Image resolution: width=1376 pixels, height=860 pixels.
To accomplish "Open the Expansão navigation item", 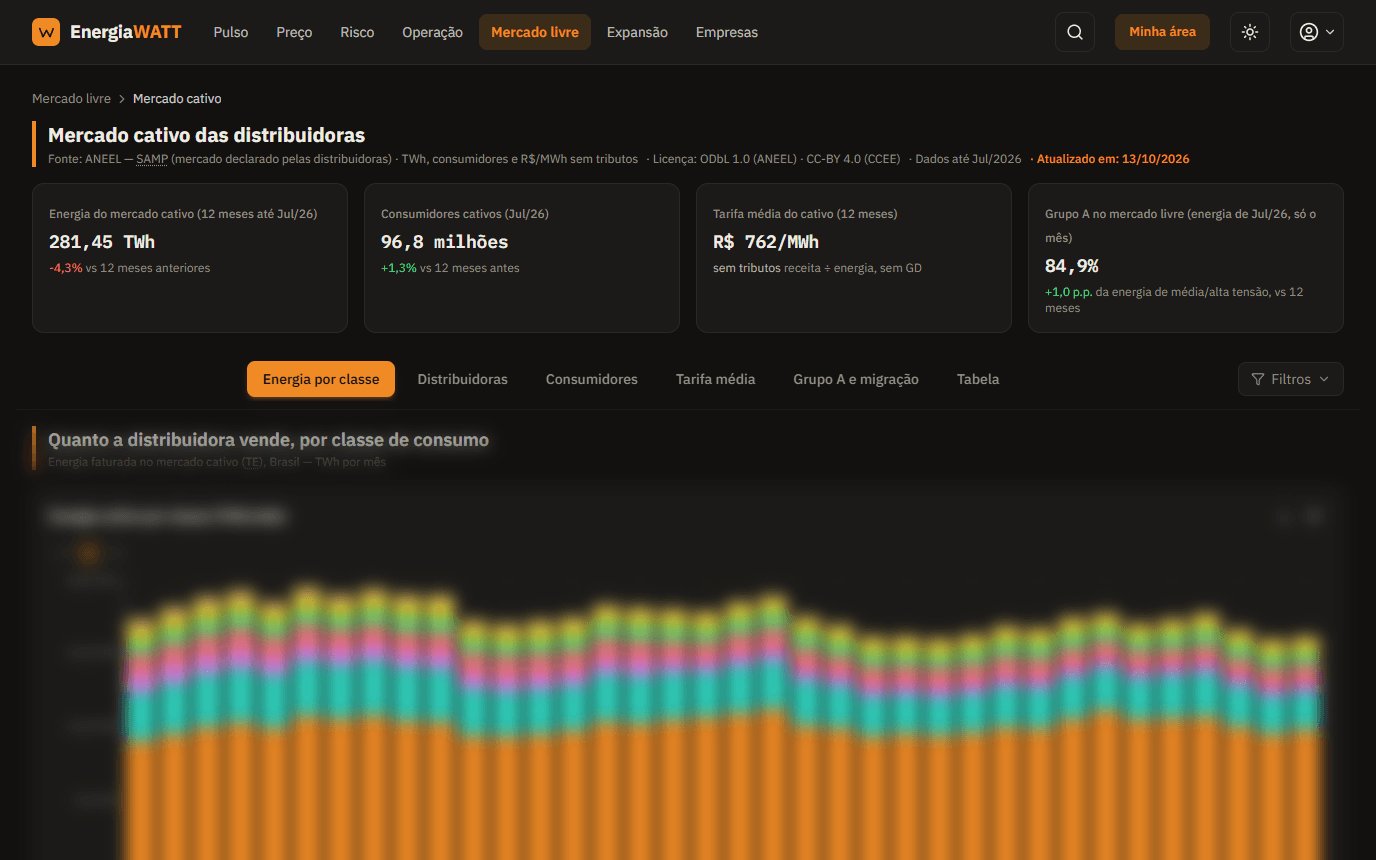I will (x=637, y=32).
